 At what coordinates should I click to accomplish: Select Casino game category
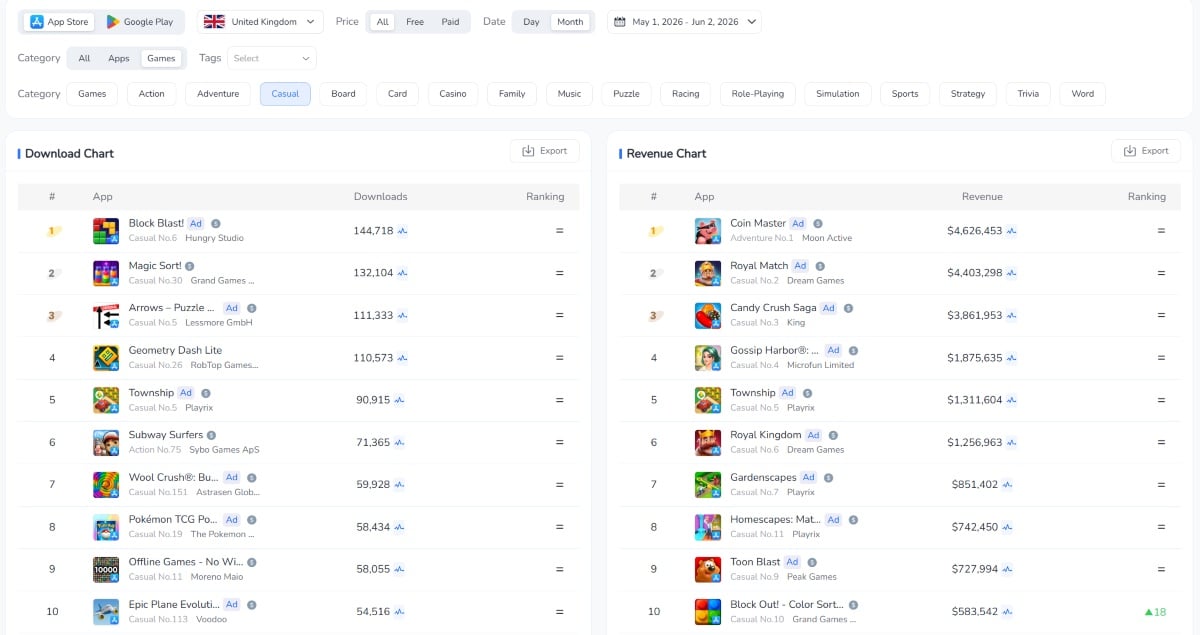coord(453,94)
